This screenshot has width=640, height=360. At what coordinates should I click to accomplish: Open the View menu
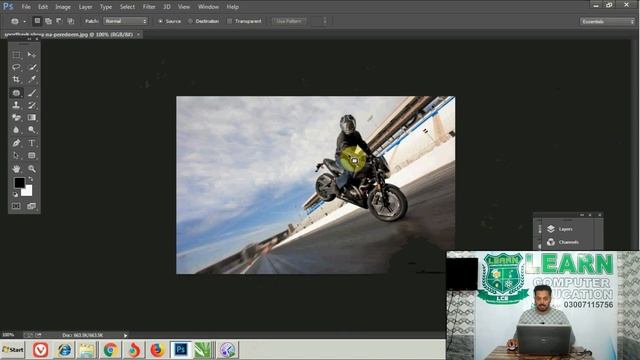pos(184,7)
